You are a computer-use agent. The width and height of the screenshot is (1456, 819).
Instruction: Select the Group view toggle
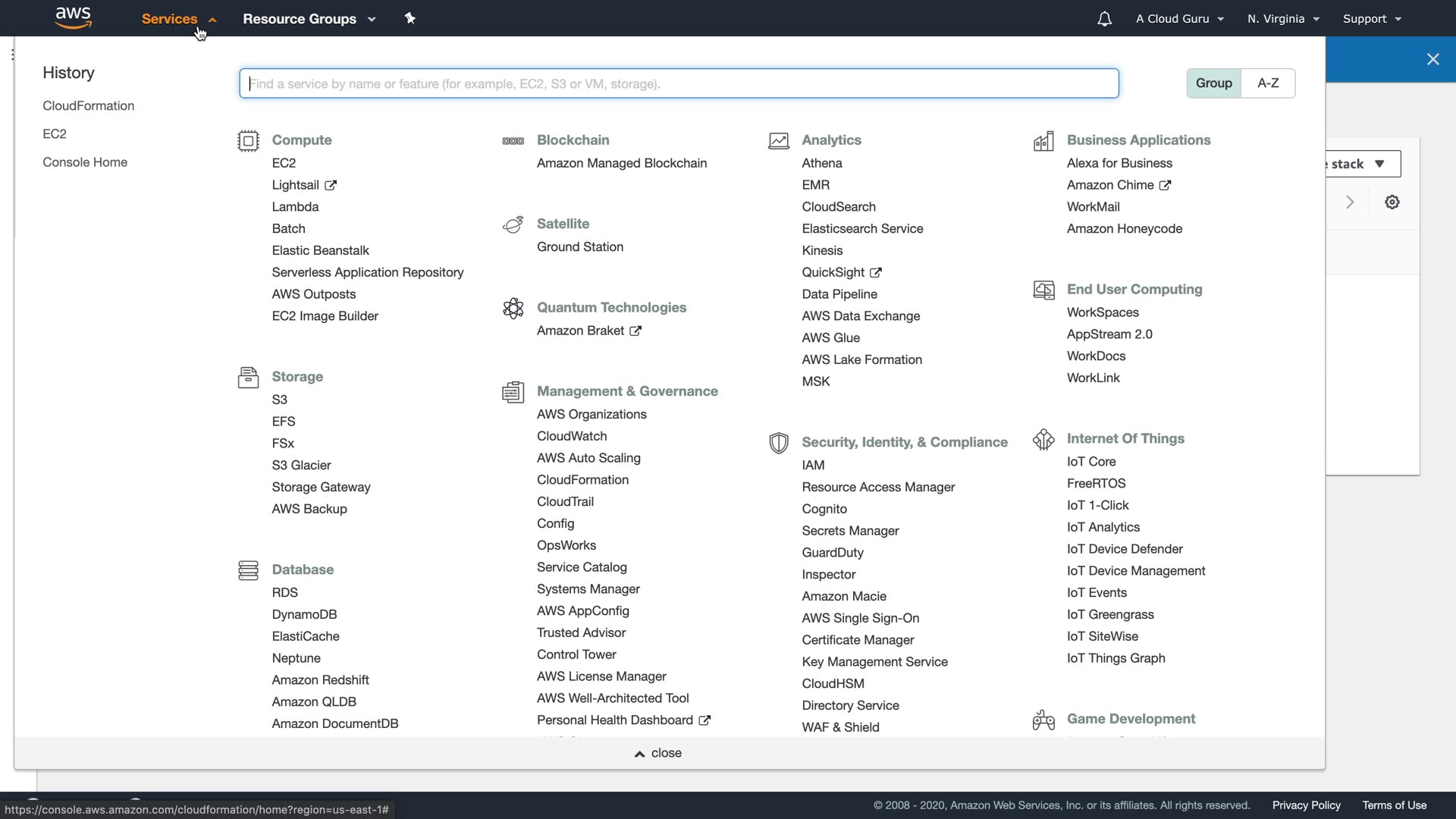[x=1213, y=83]
